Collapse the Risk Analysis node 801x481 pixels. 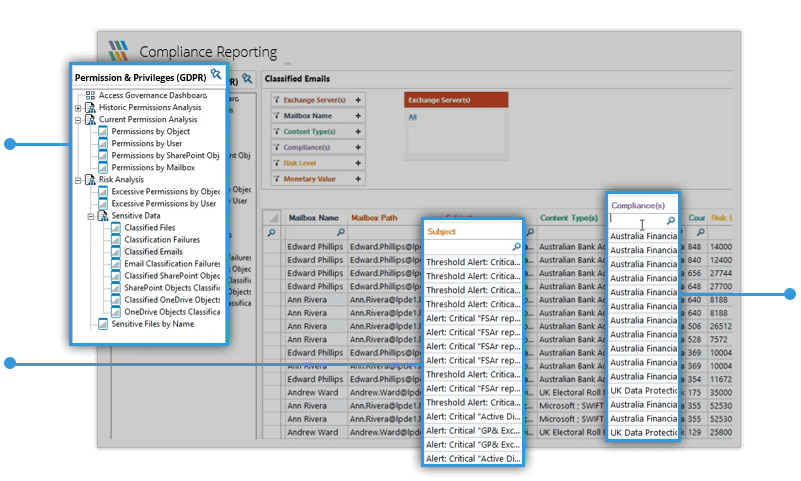(x=78, y=180)
